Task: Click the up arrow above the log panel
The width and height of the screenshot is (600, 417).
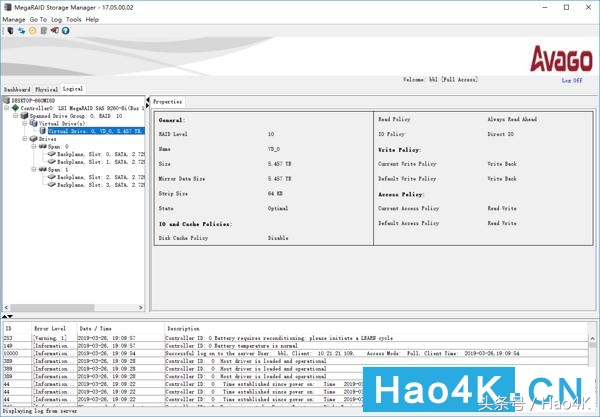Action: [5, 316]
